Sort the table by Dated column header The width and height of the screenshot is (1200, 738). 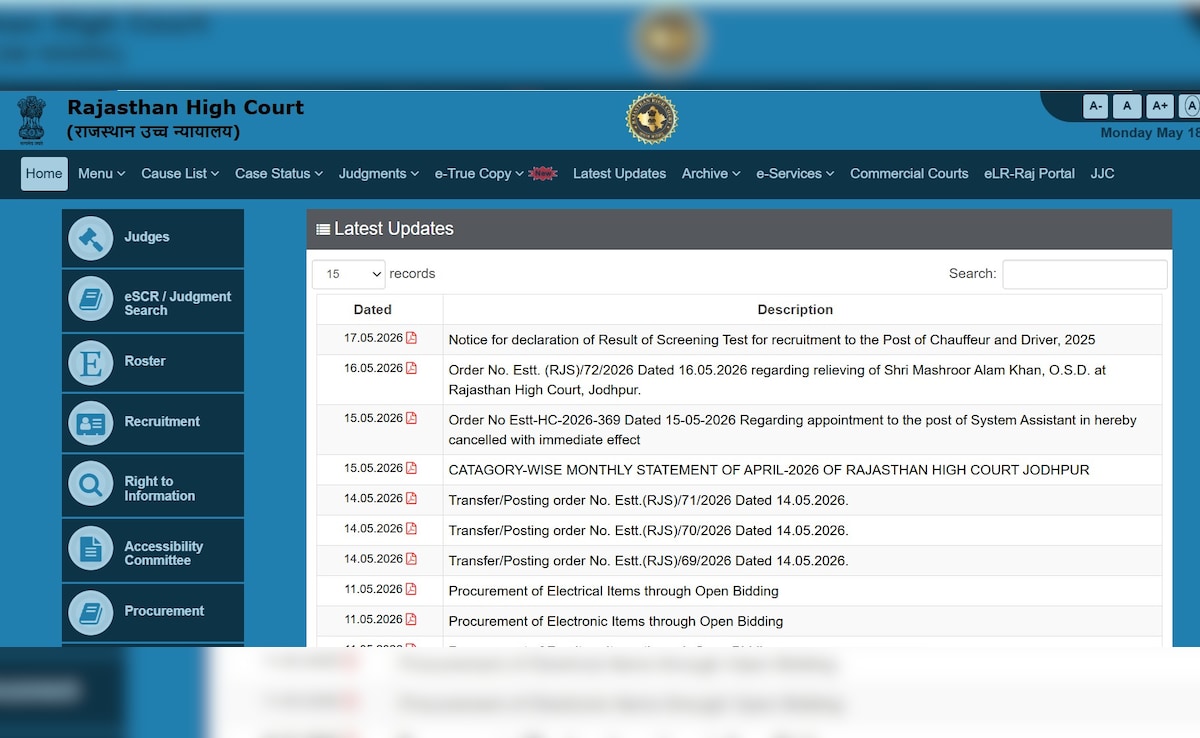380,309
